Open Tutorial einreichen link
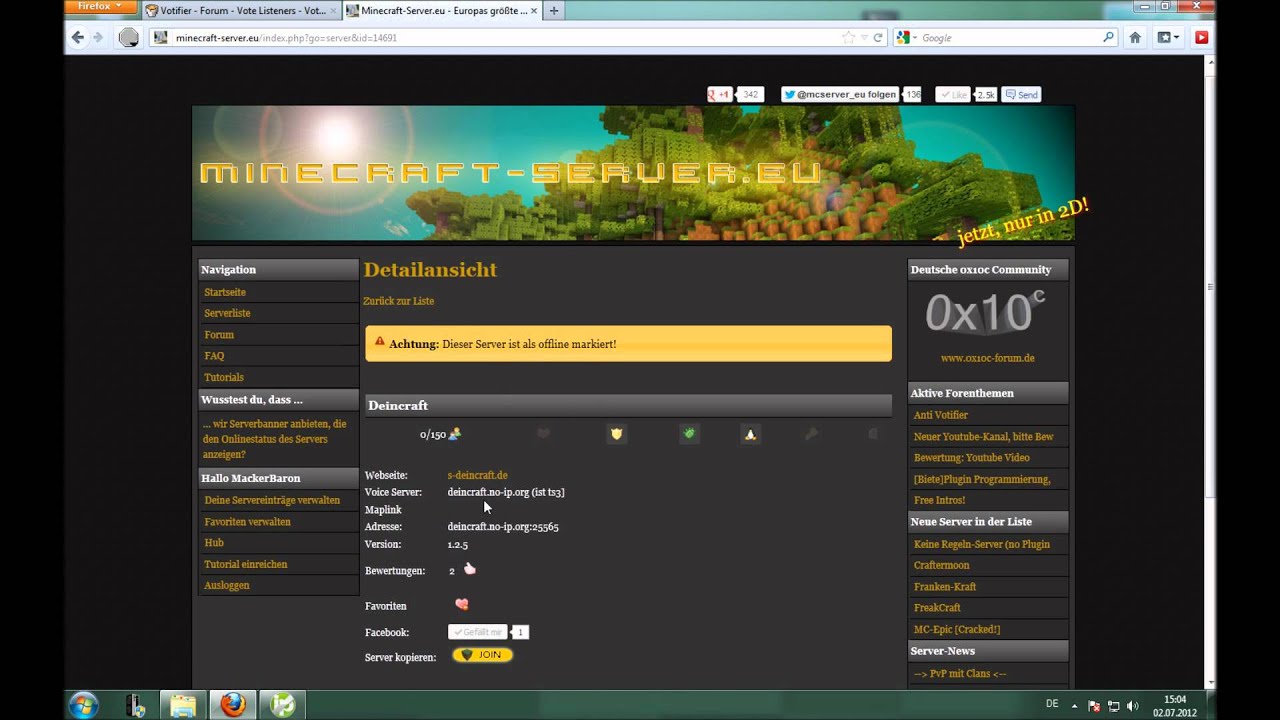 pyautogui.click(x=245, y=564)
